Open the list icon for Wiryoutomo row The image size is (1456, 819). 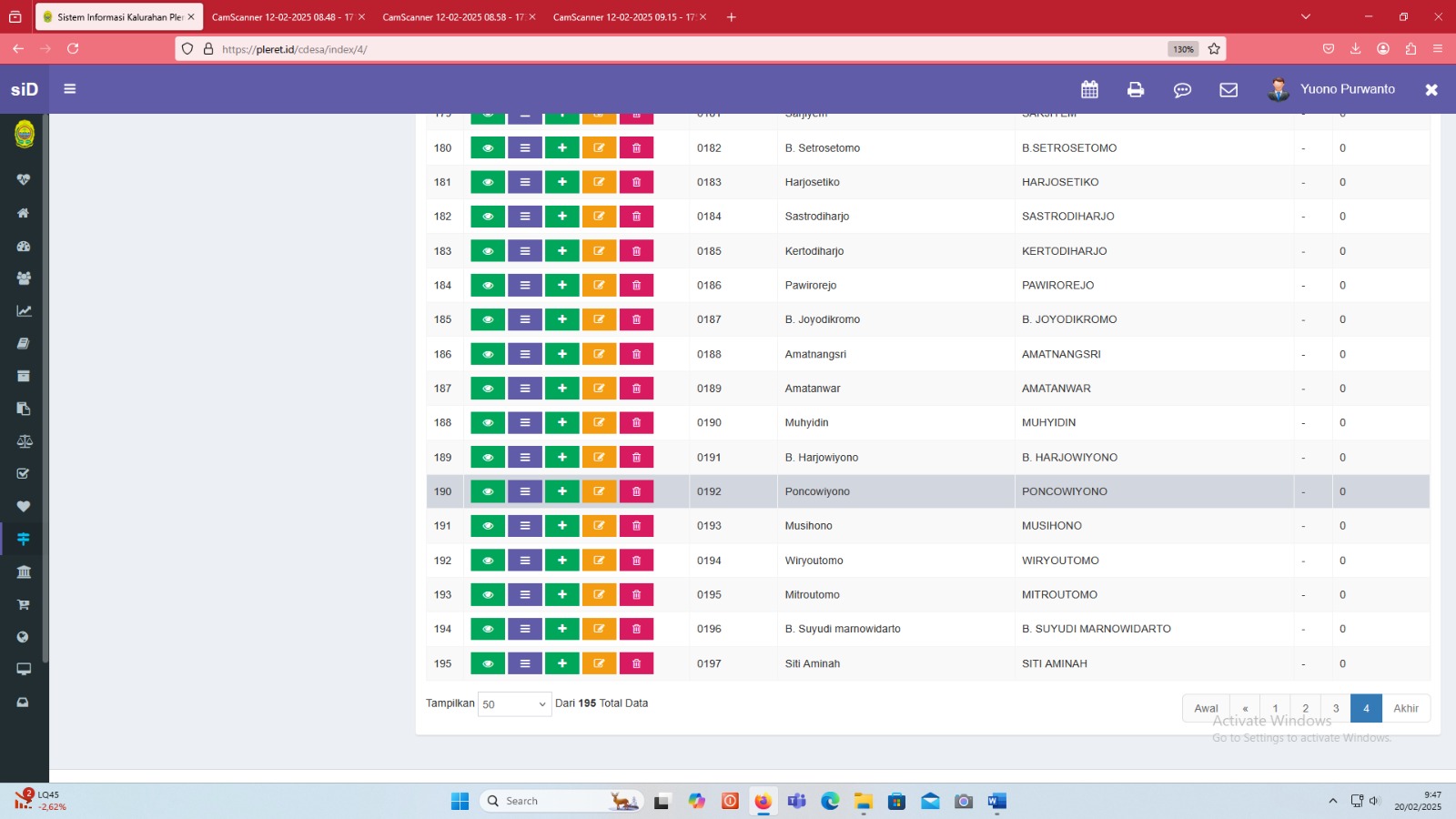tap(525, 561)
